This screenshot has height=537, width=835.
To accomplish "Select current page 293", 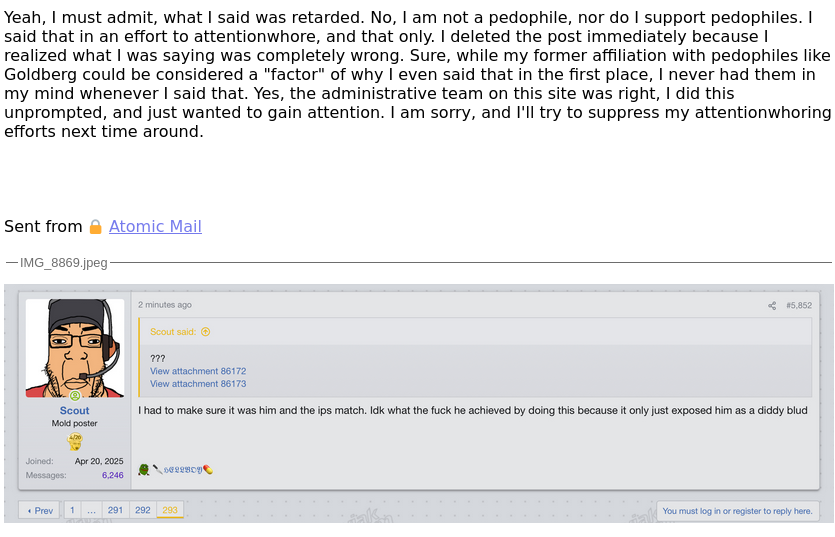I will pos(170,510).
